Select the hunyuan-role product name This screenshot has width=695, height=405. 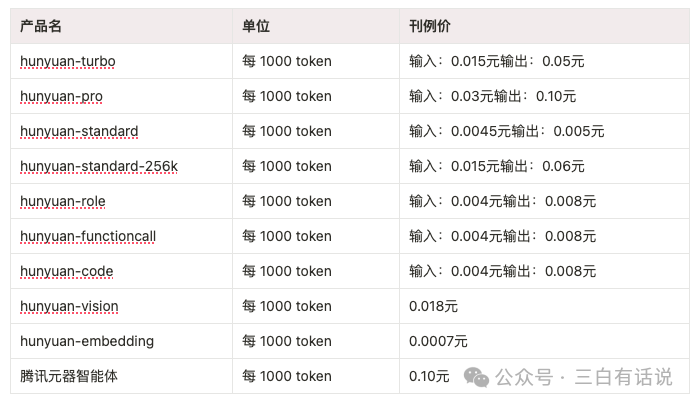pyautogui.click(x=62, y=201)
